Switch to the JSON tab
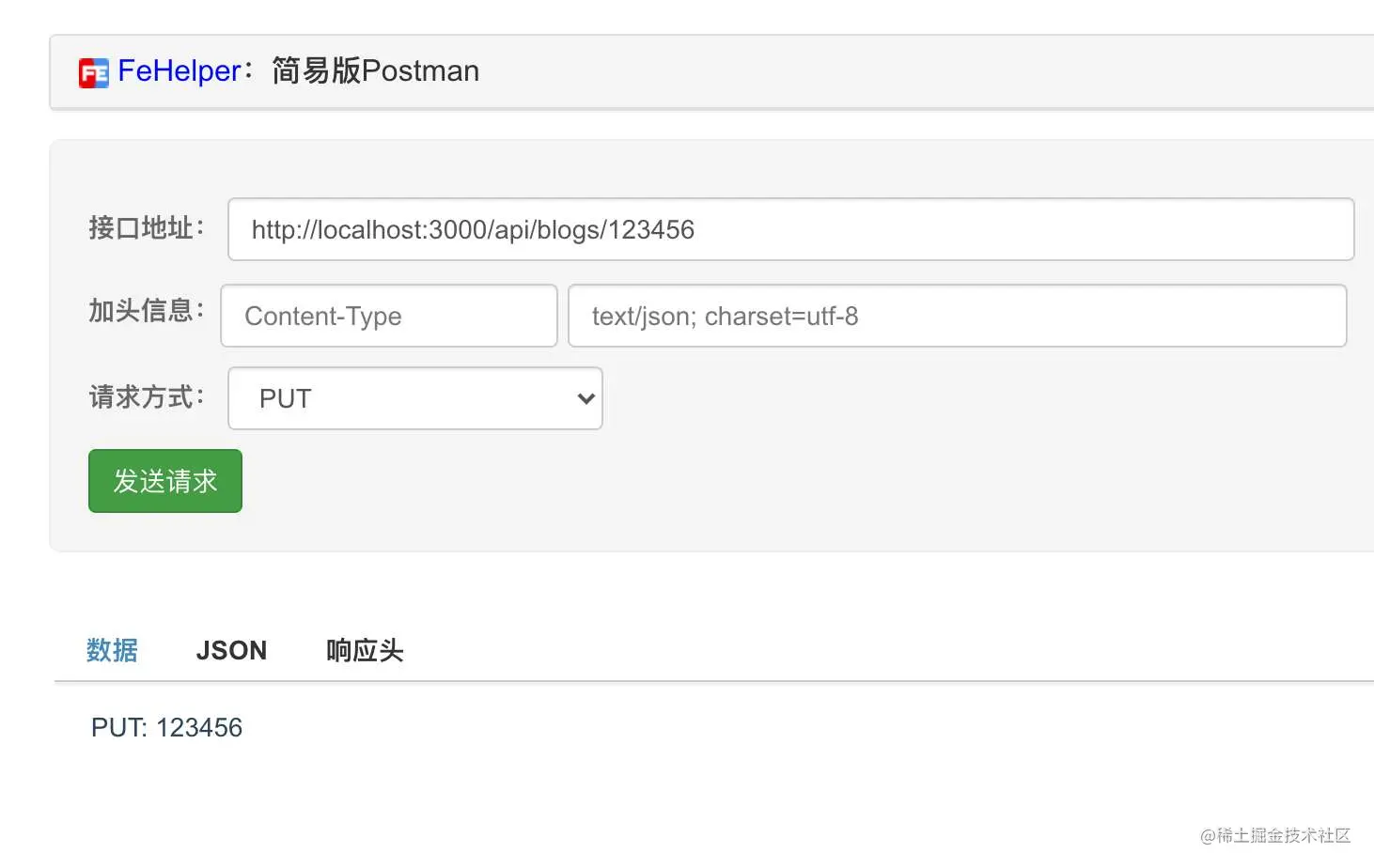Image resolution: width=1374 pixels, height=868 pixels. [231, 650]
